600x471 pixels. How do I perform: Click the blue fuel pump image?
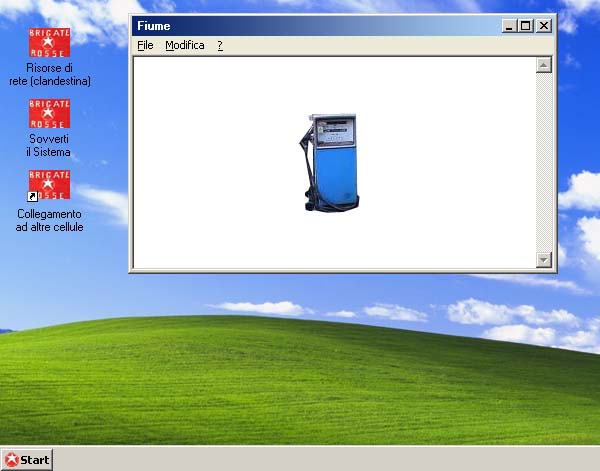(329, 163)
